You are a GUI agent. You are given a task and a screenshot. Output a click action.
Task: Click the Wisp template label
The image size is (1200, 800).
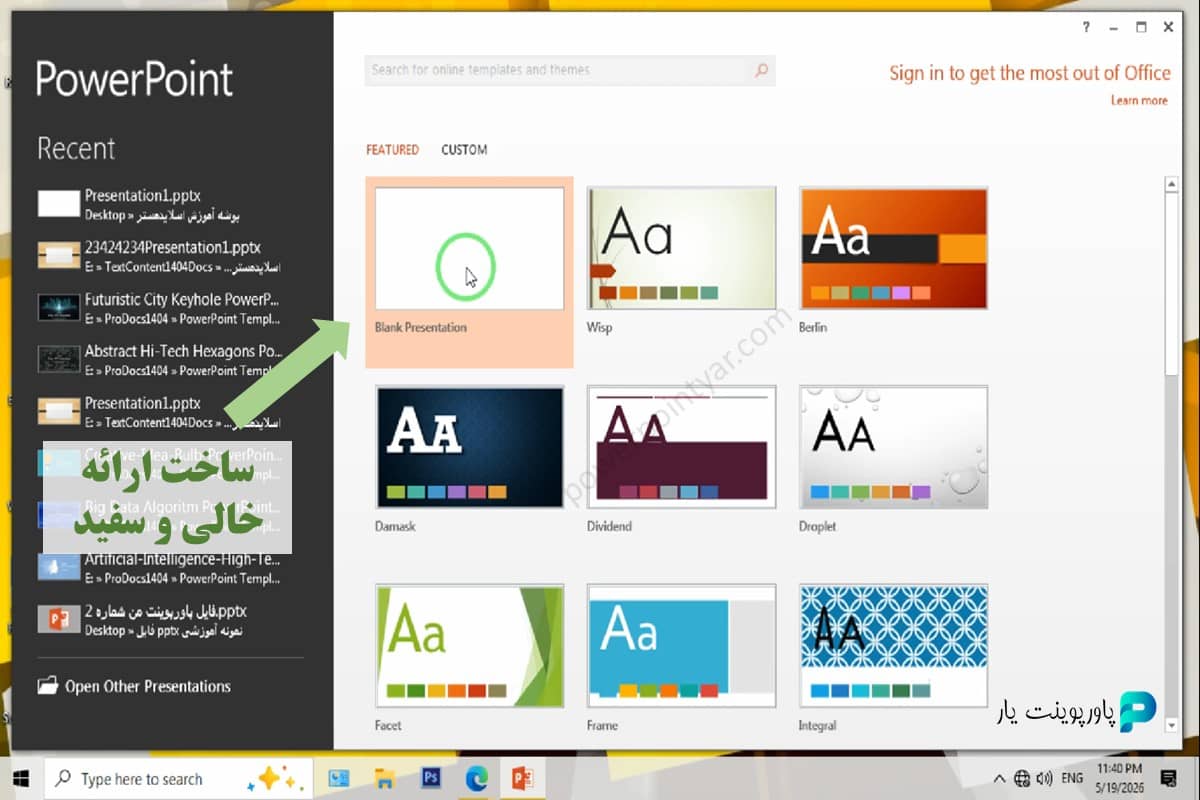tap(599, 327)
